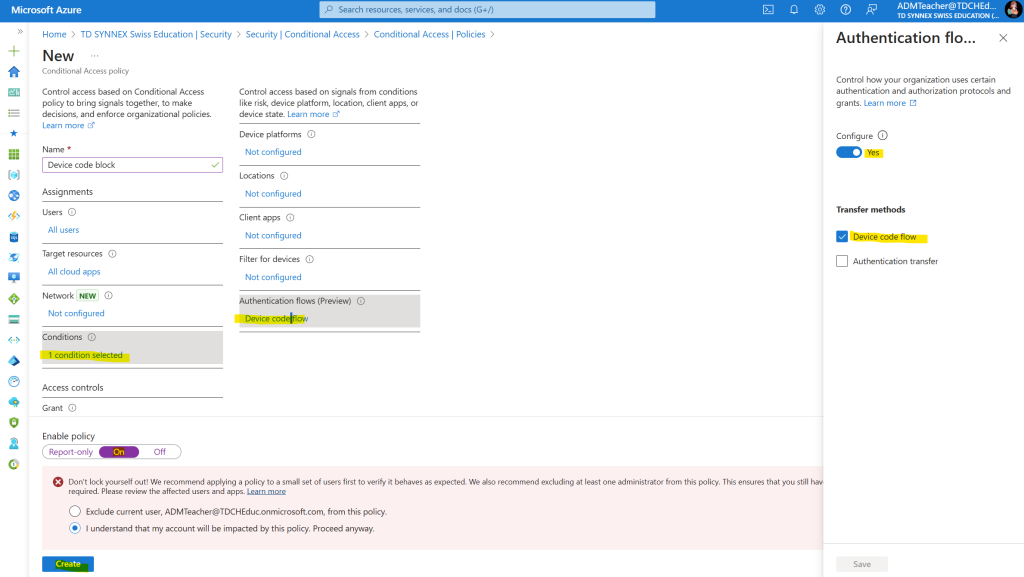1024x577 pixels.
Task: Close the Authentication flows panel
Action: 1003,39
